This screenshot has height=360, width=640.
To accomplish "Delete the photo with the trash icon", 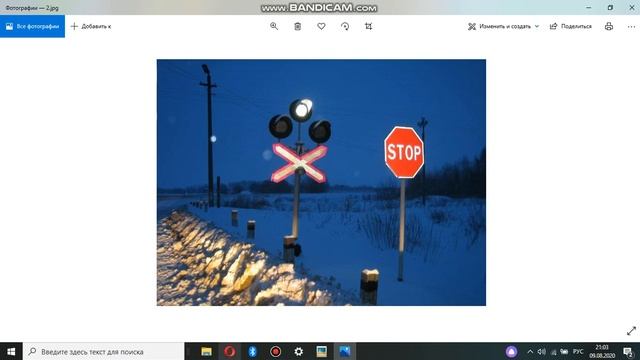I will click(x=298, y=27).
